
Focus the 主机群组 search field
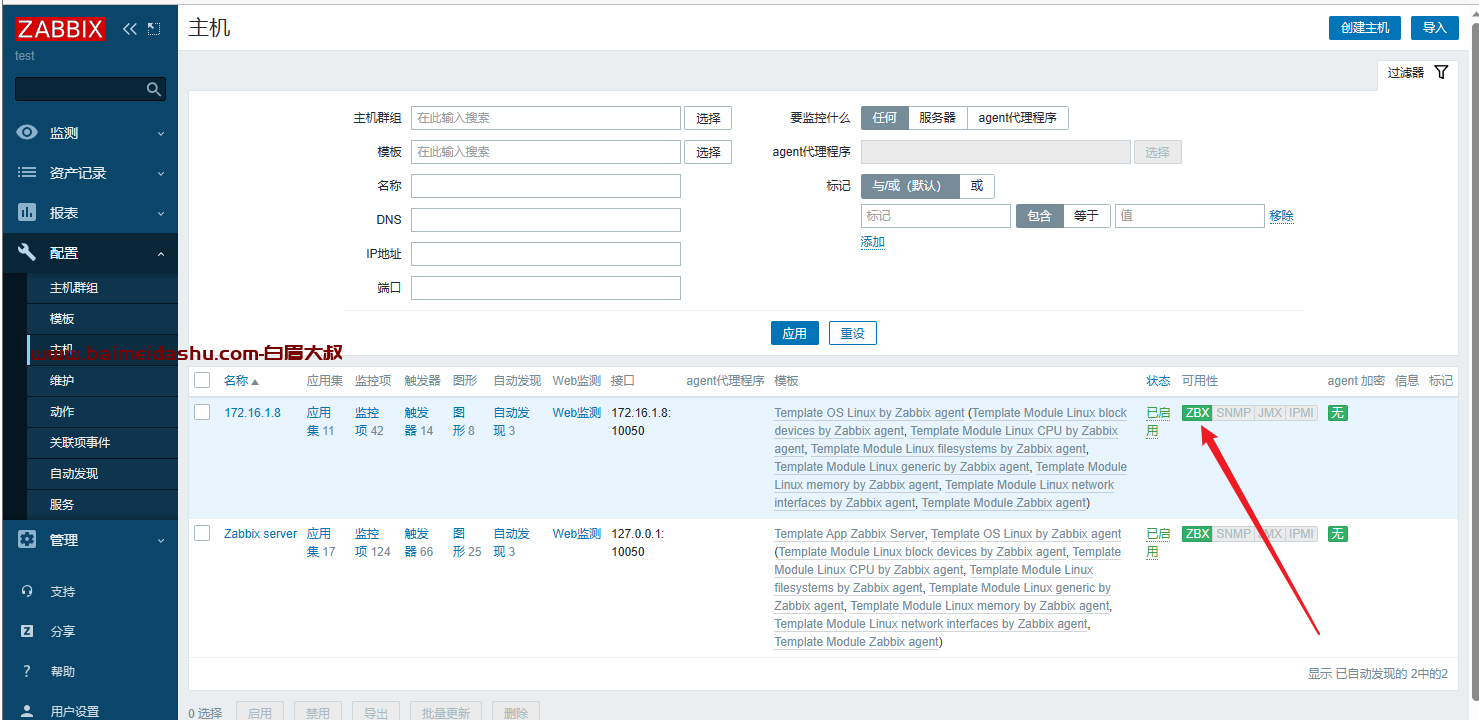(x=546, y=118)
